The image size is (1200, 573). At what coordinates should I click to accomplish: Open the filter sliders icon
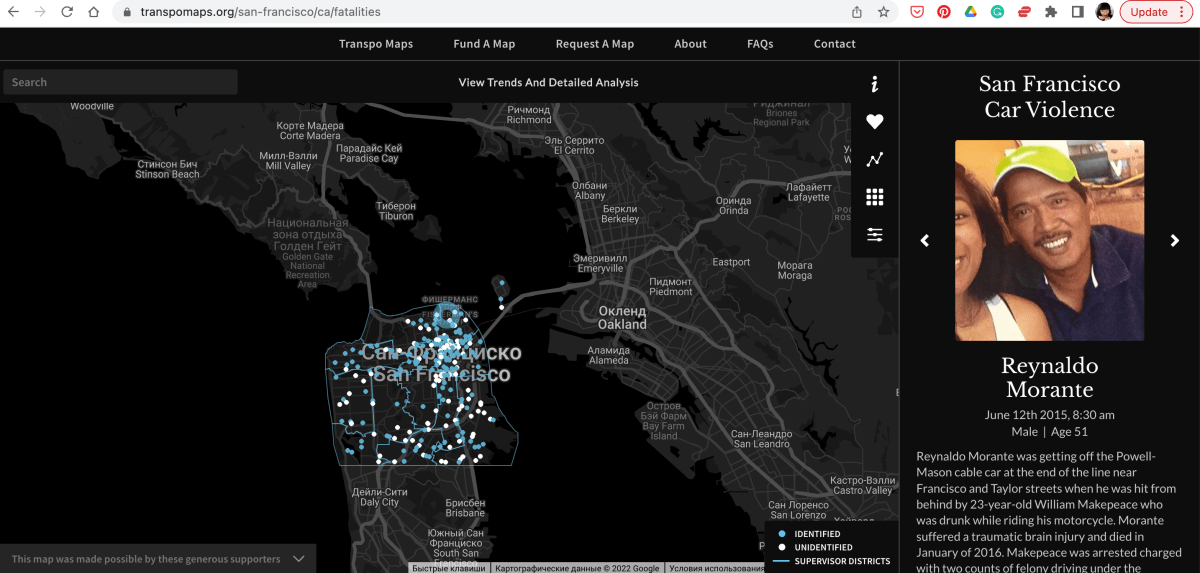pos(875,235)
